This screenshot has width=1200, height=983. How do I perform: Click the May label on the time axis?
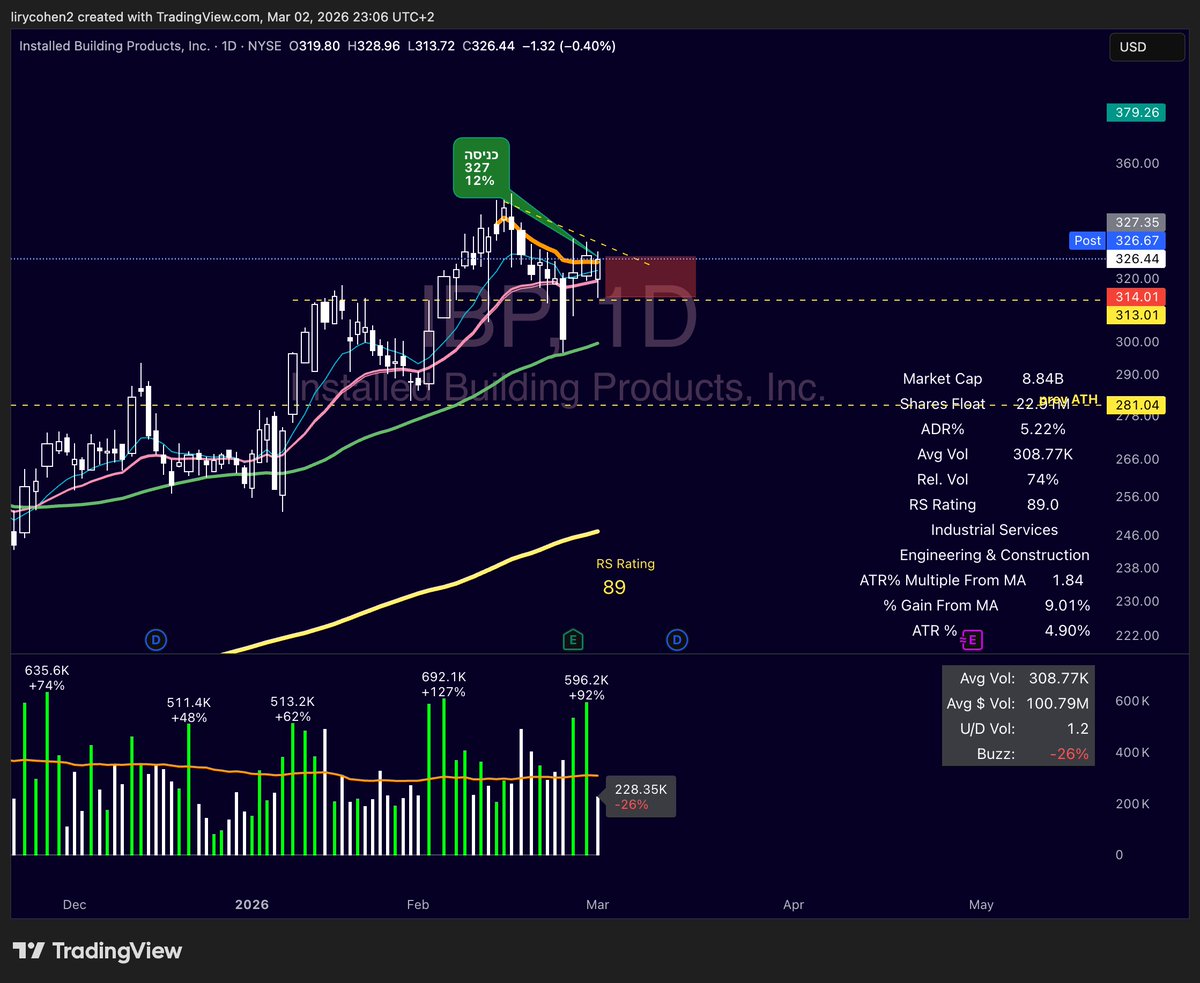981,905
